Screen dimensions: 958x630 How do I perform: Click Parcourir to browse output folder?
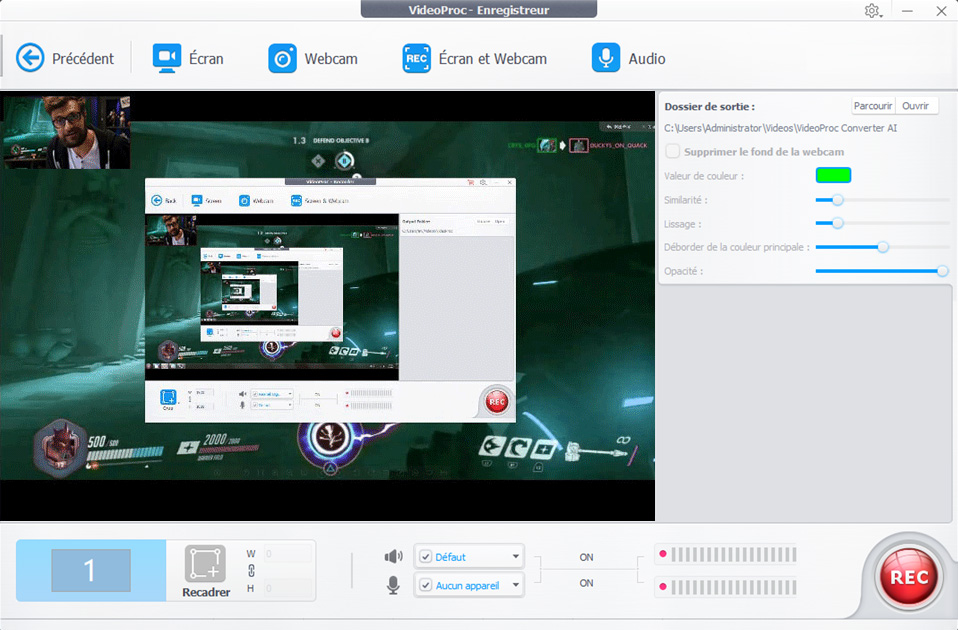pyautogui.click(x=872, y=106)
